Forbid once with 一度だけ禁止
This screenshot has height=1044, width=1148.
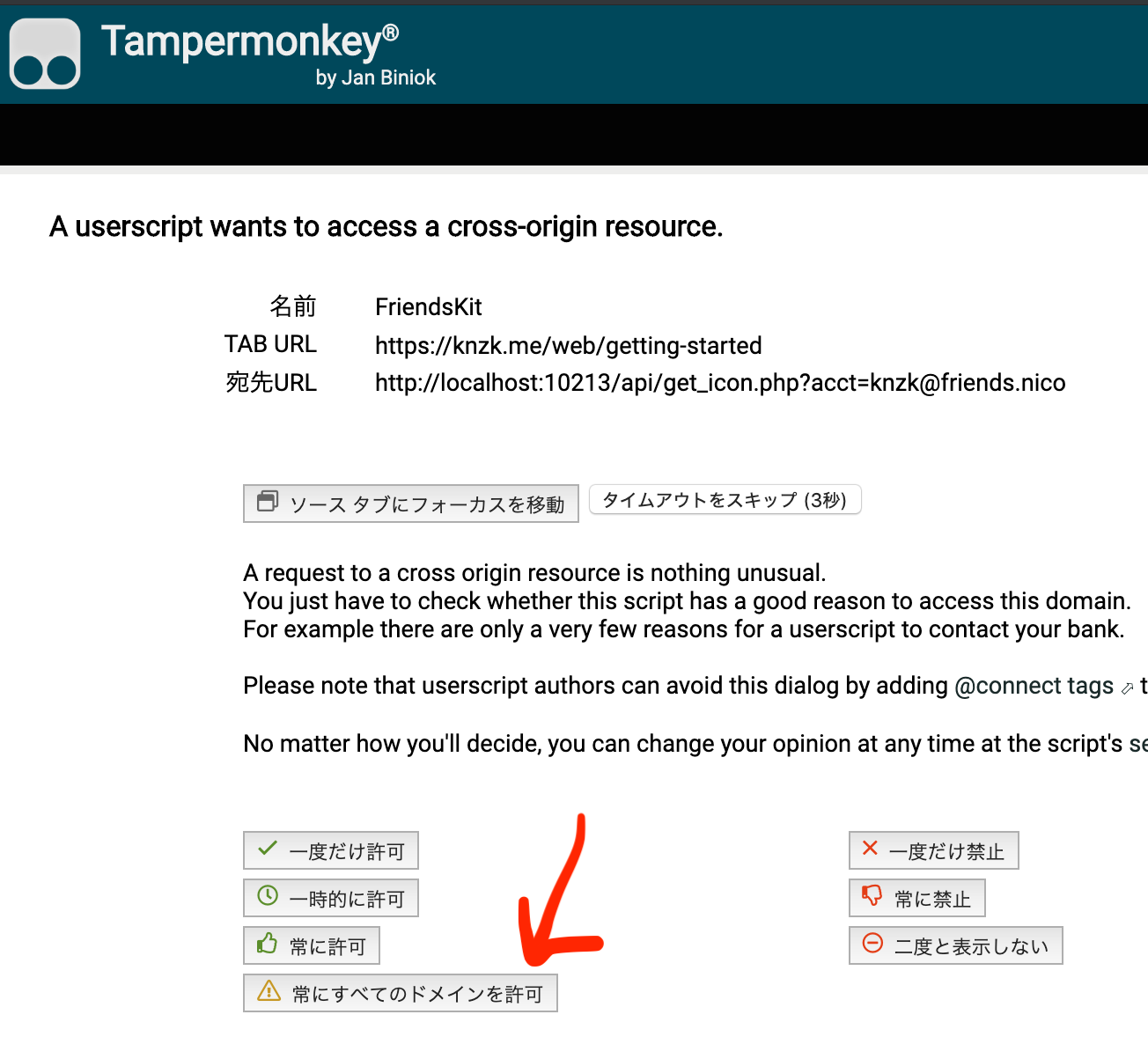point(934,850)
